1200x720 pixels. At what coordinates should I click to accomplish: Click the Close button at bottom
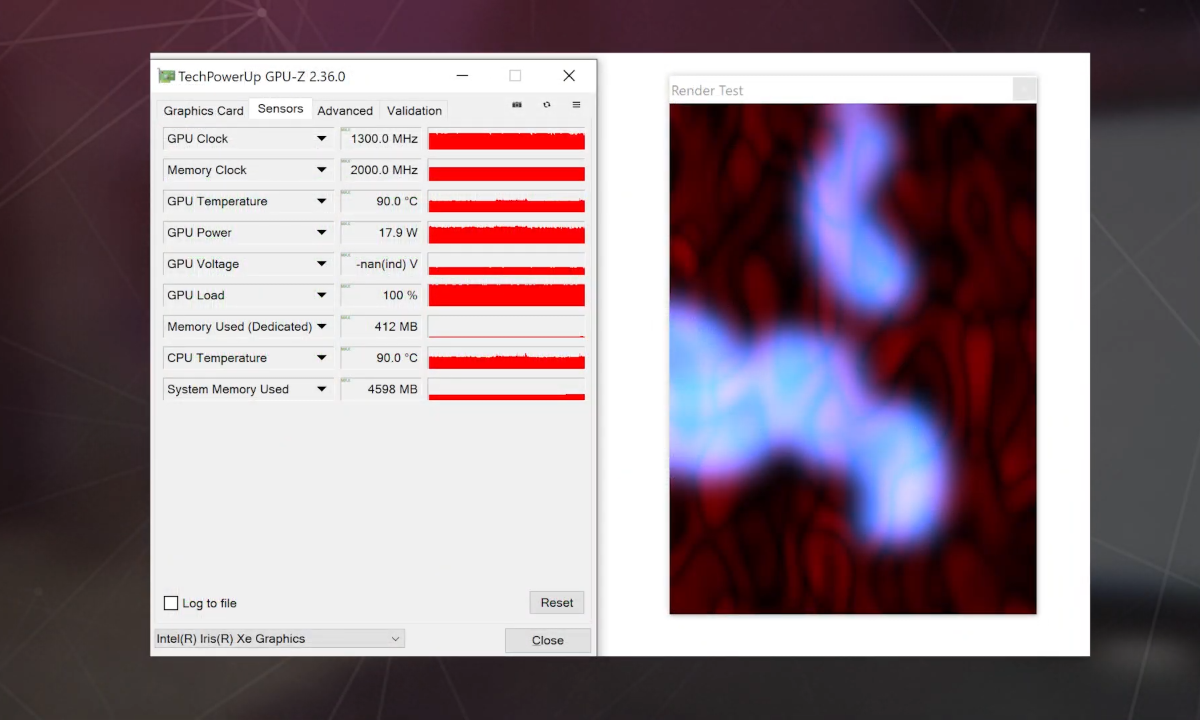tap(547, 640)
